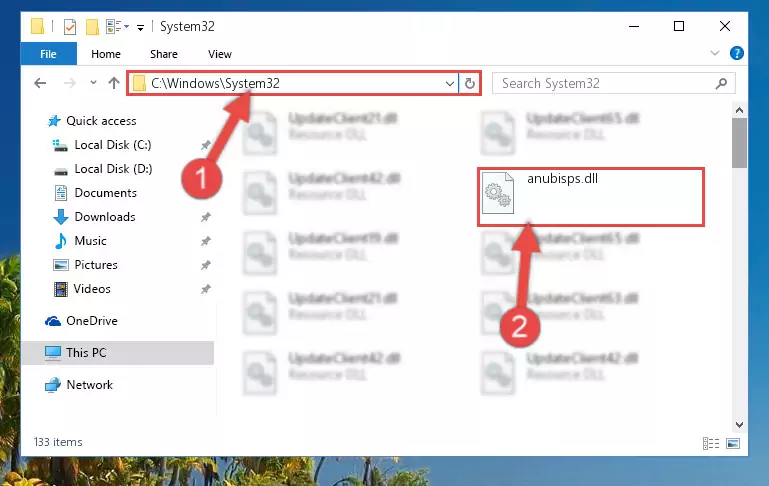769x486 pixels.
Task: Click the 133 items status text
Action: point(58,442)
